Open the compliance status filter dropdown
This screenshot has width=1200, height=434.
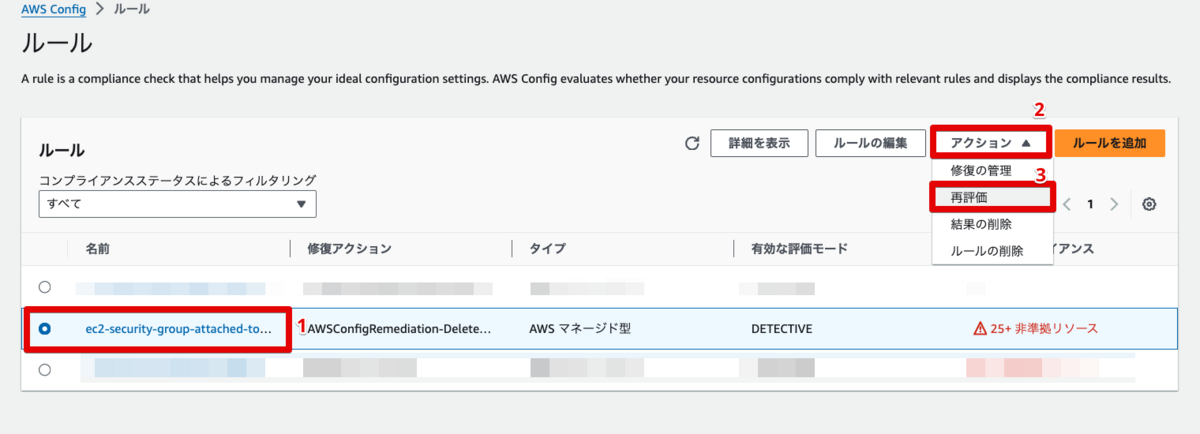177,204
